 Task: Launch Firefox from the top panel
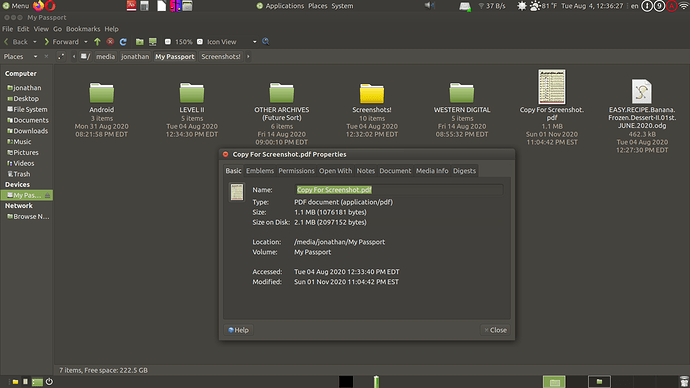[x=38, y=6]
